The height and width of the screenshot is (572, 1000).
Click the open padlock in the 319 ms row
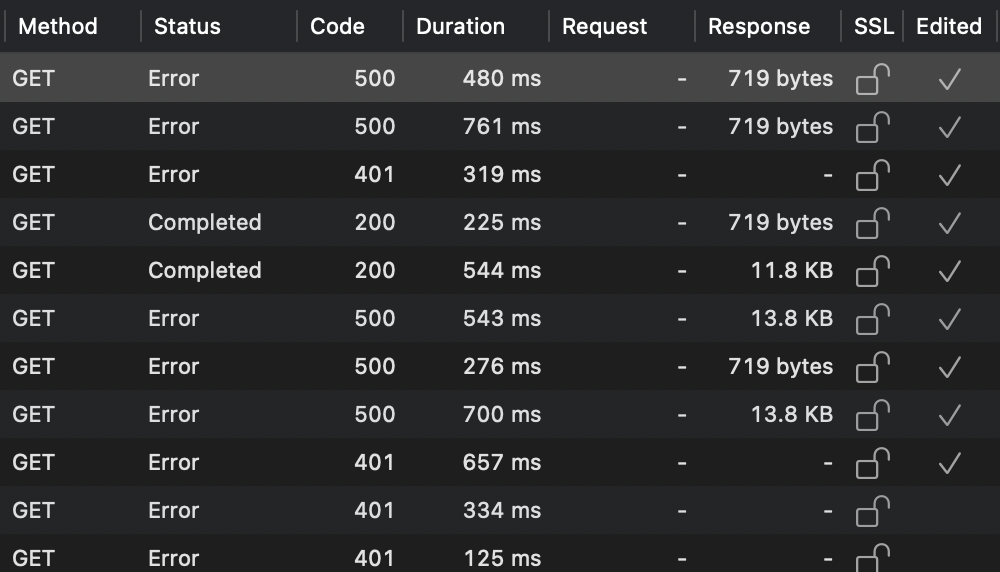pos(873,175)
